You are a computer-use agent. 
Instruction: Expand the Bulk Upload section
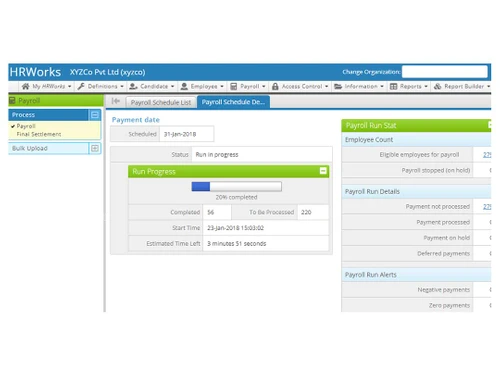[95, 148]
